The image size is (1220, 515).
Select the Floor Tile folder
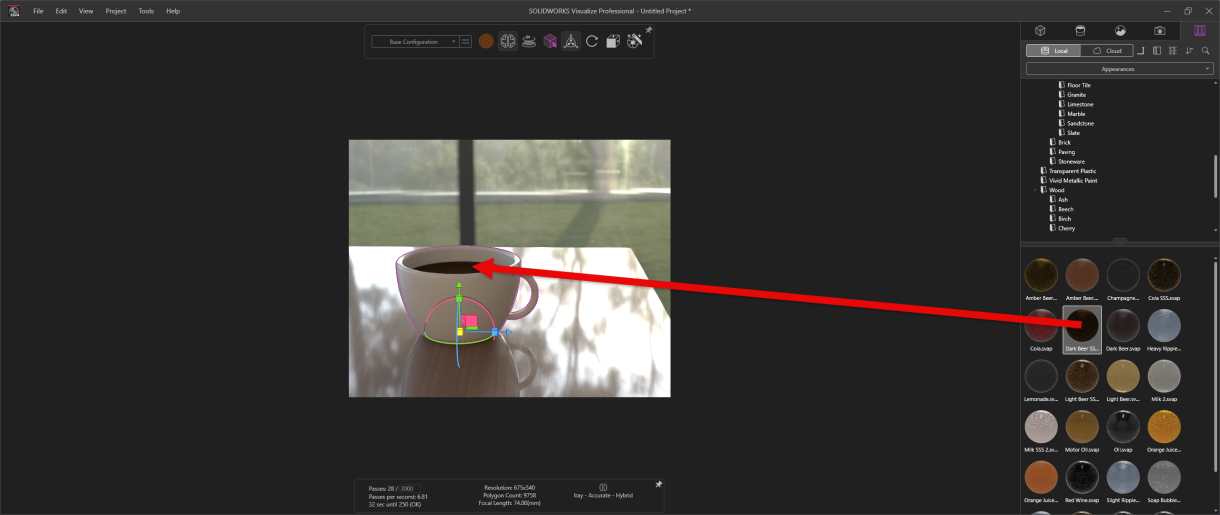(x=1079, y=85)
